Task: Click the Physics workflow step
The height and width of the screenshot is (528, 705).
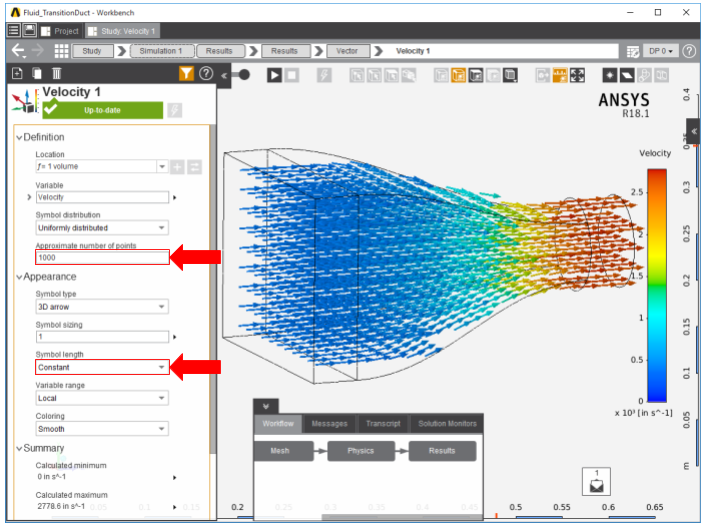Action: tap(361, 451)
